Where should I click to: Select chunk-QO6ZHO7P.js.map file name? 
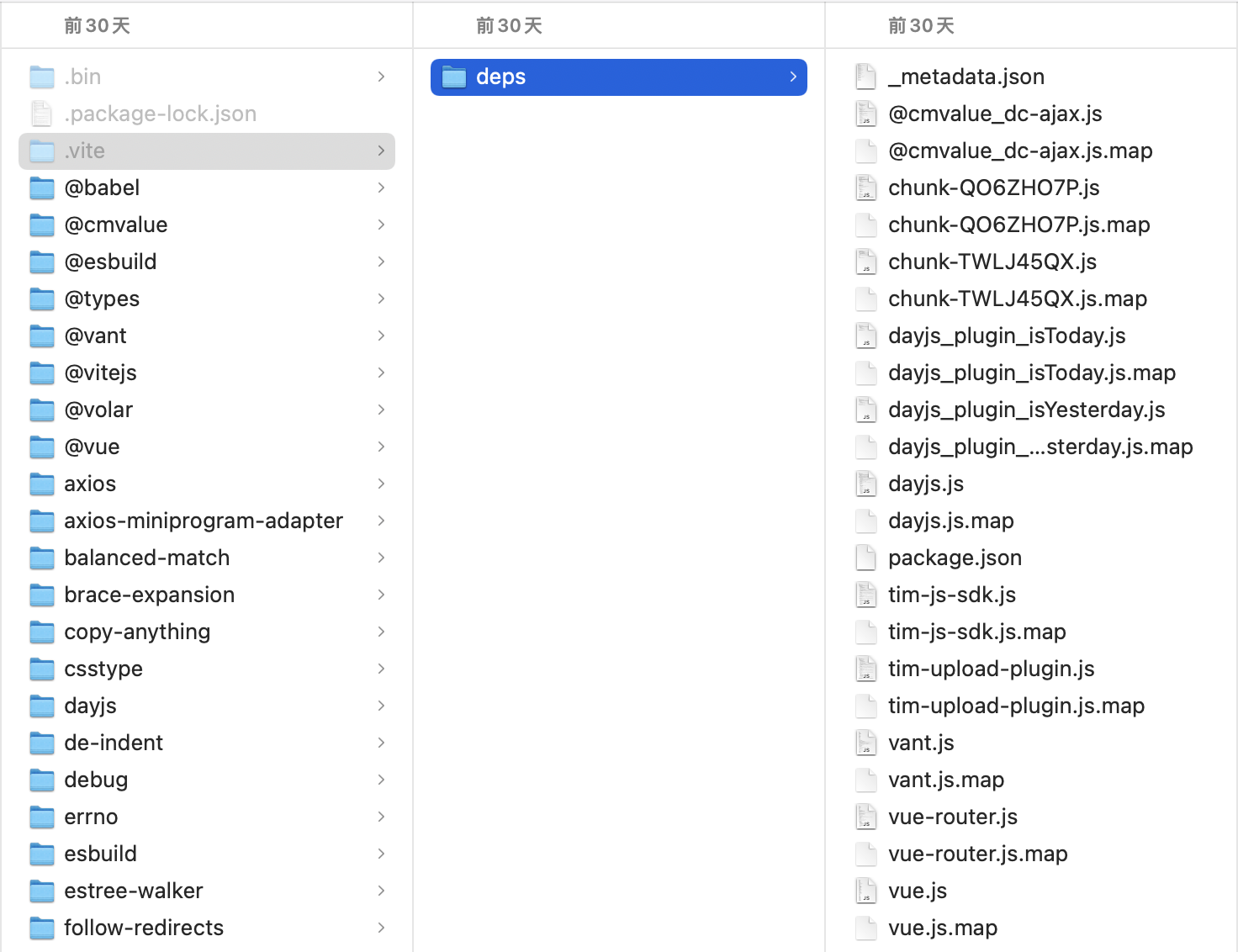click(x=1019, y=225)
